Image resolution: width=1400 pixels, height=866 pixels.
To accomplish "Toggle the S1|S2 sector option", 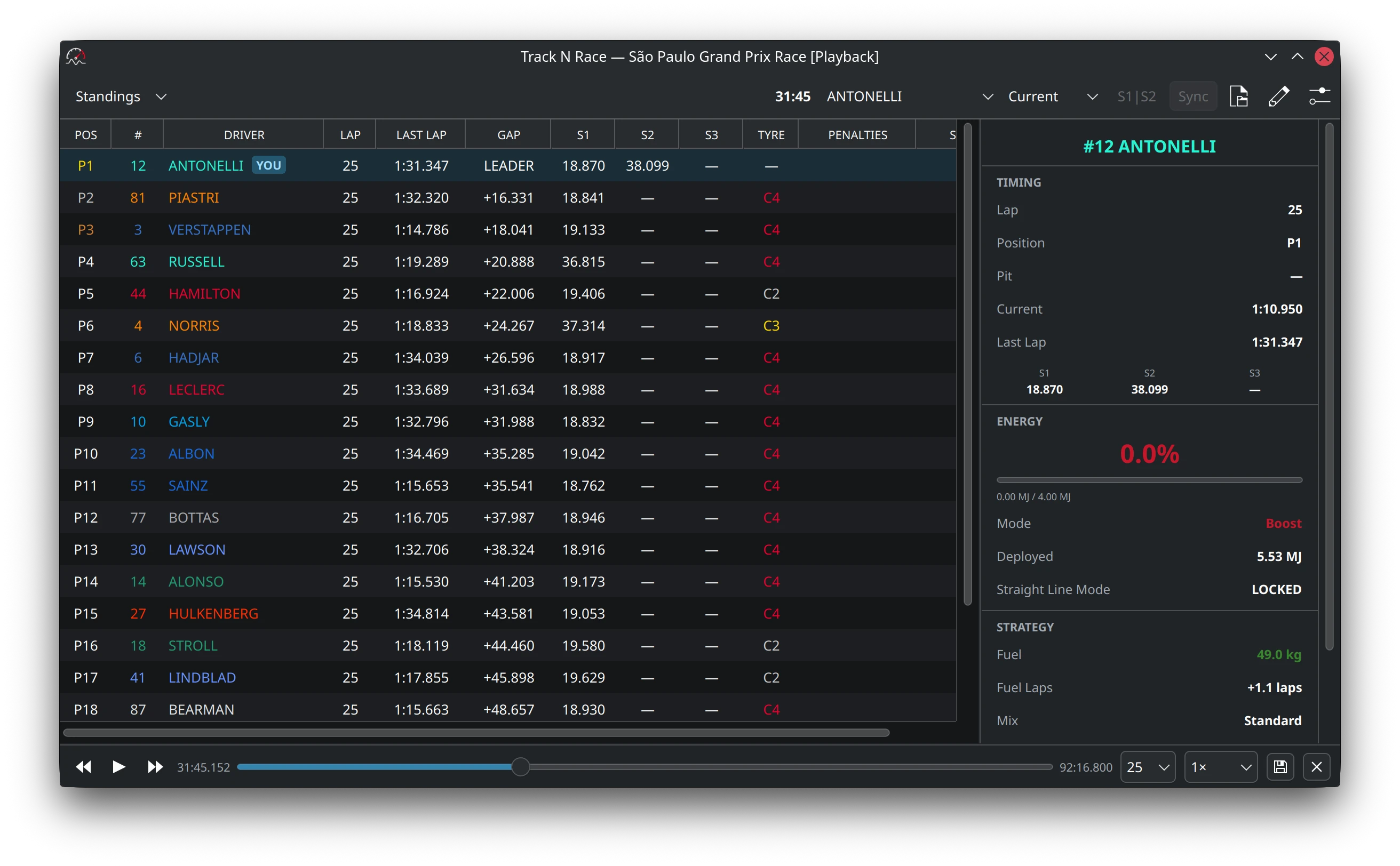I will click(1136, 96).
